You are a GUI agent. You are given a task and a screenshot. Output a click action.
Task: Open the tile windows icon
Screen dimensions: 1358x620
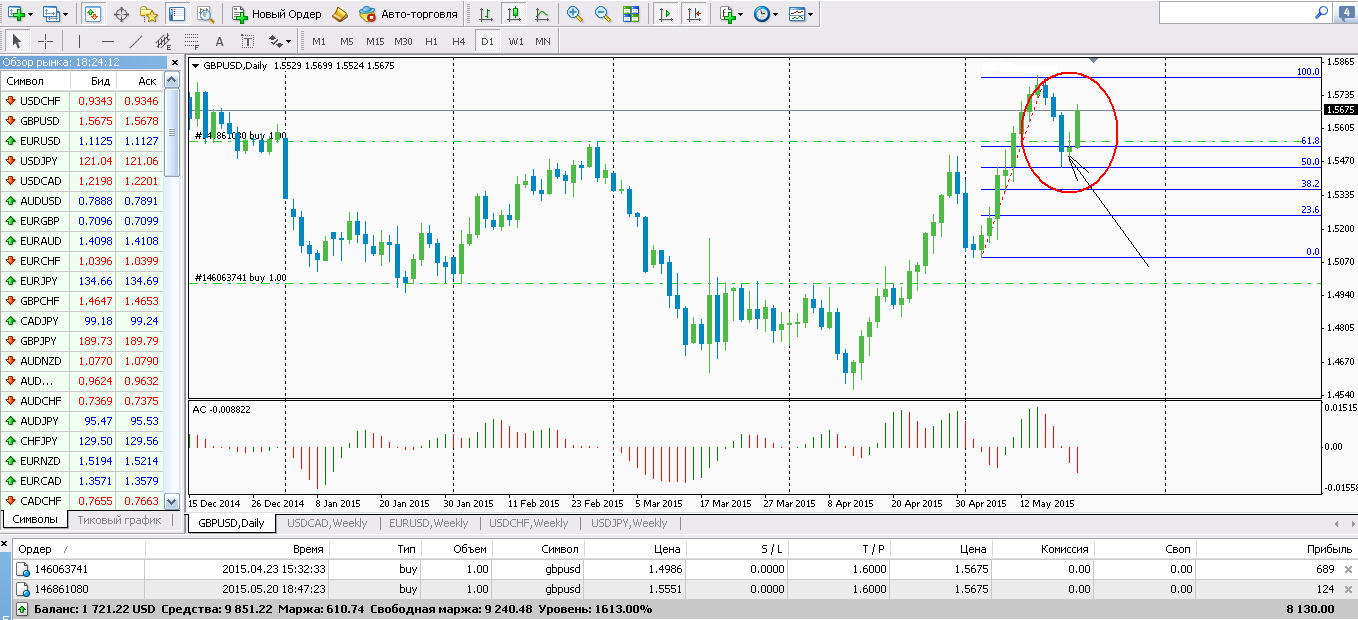[631, 14]
